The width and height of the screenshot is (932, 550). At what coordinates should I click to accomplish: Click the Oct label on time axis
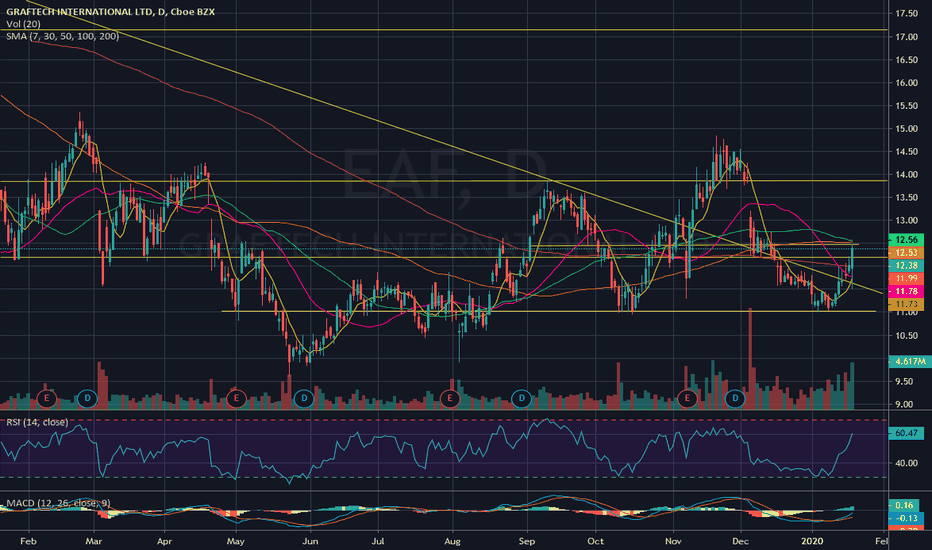point(595,541)
